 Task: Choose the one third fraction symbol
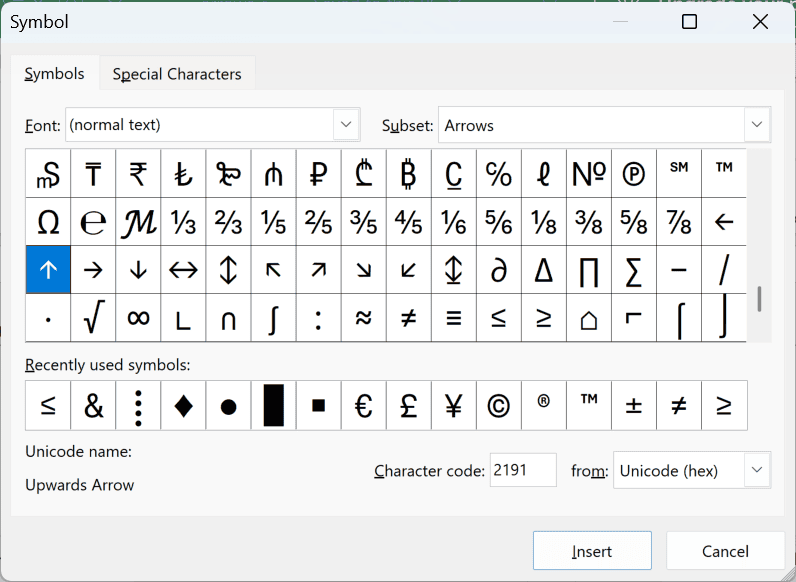183,222
